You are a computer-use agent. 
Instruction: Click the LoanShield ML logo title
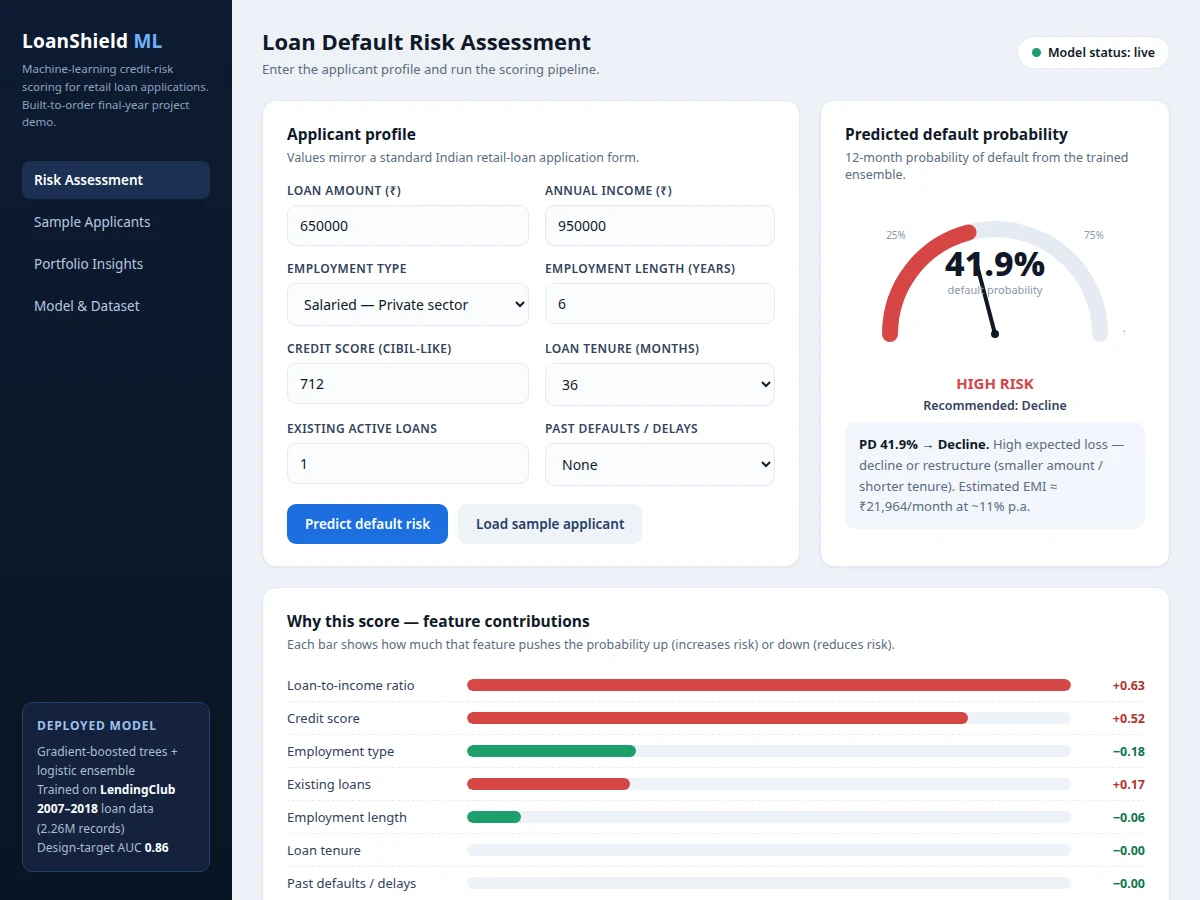coord(92,41)
